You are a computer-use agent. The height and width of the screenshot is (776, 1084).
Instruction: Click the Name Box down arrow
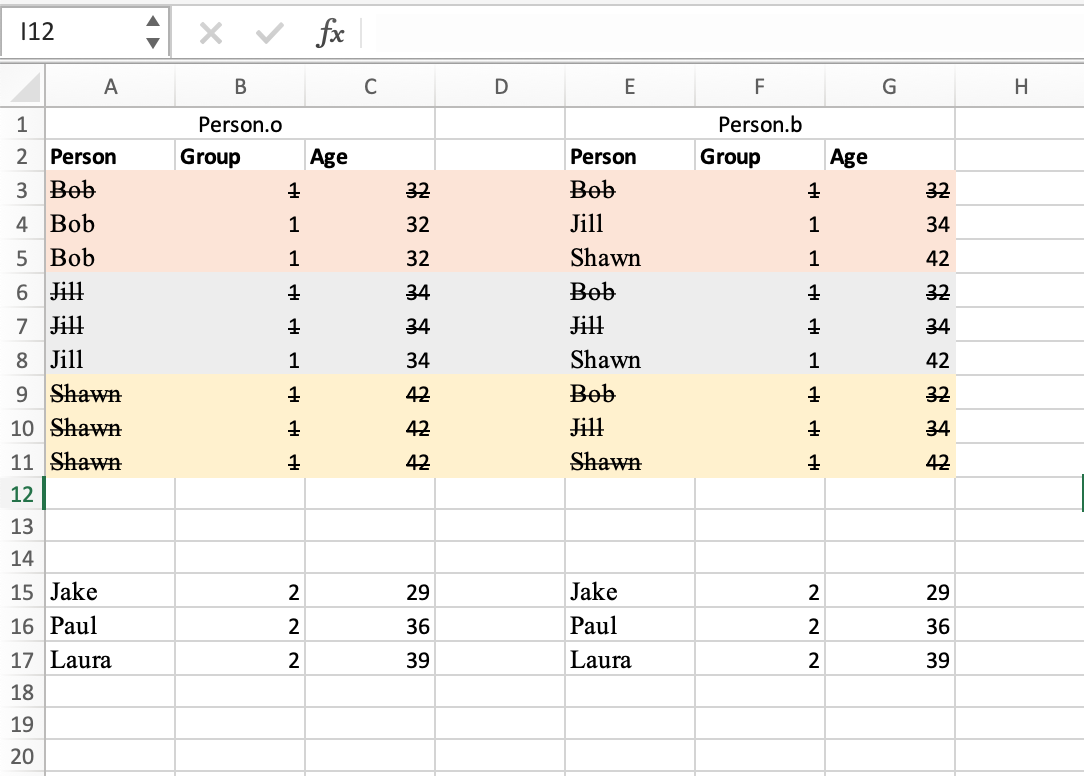(153, 42)
